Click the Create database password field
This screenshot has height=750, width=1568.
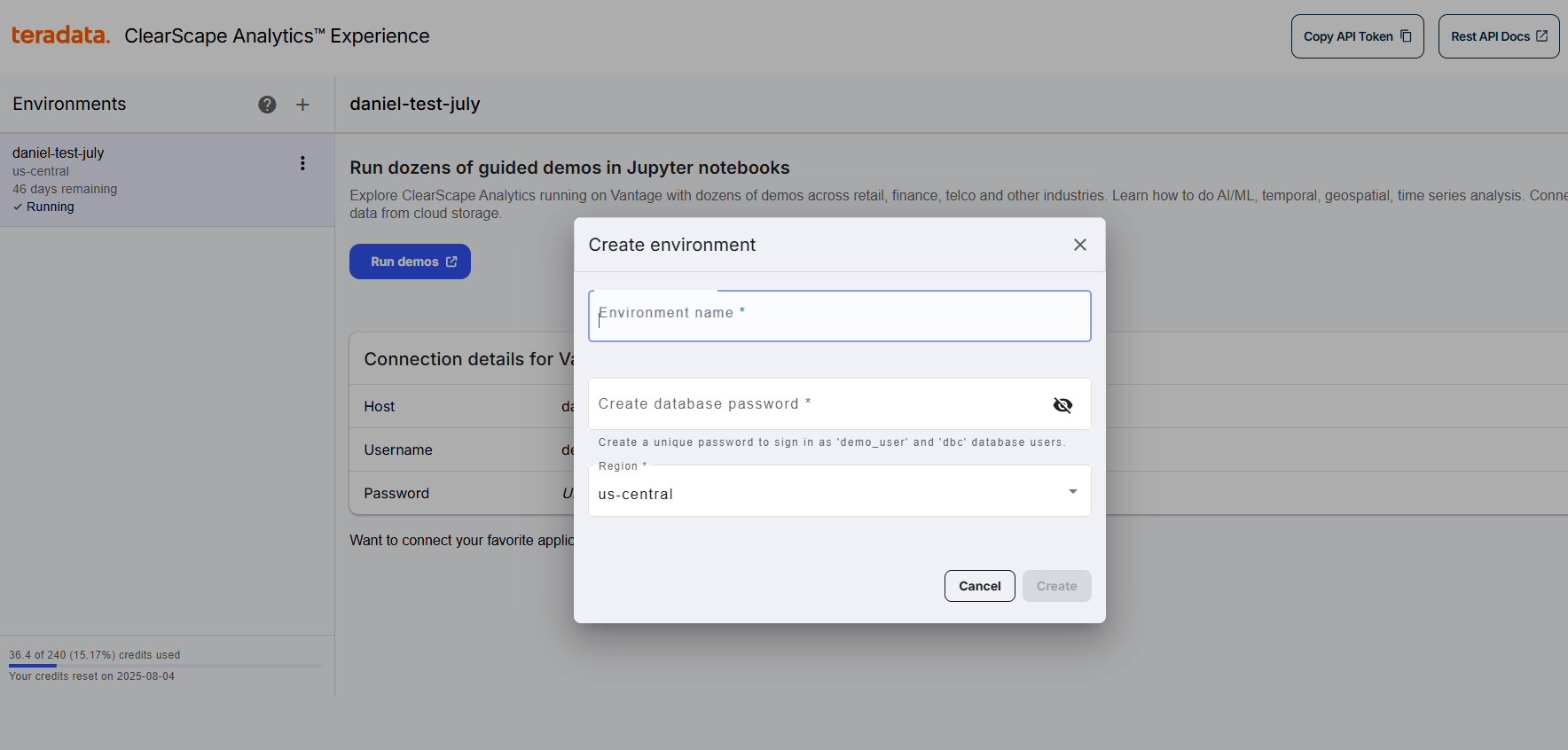click(816, 404)
